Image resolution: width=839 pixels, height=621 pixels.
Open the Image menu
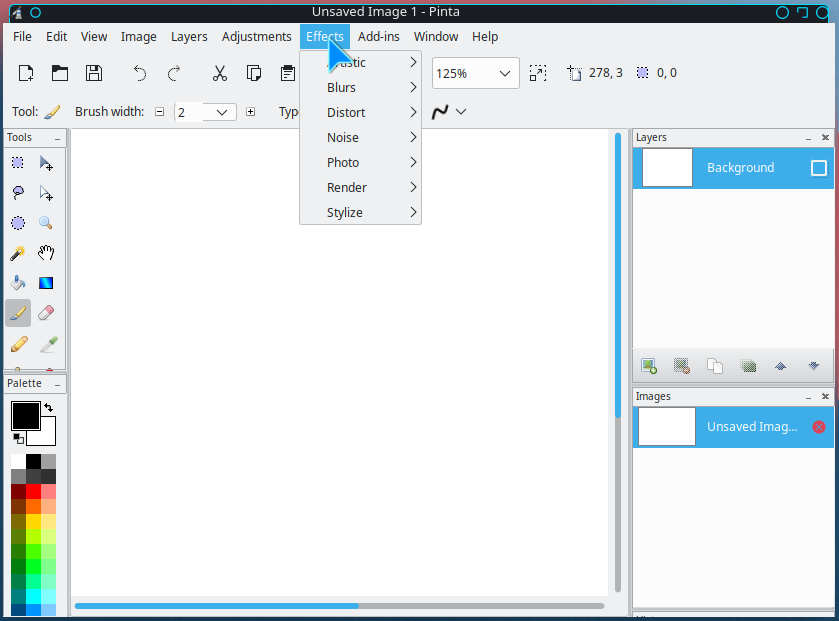click(x=139, y=36)
